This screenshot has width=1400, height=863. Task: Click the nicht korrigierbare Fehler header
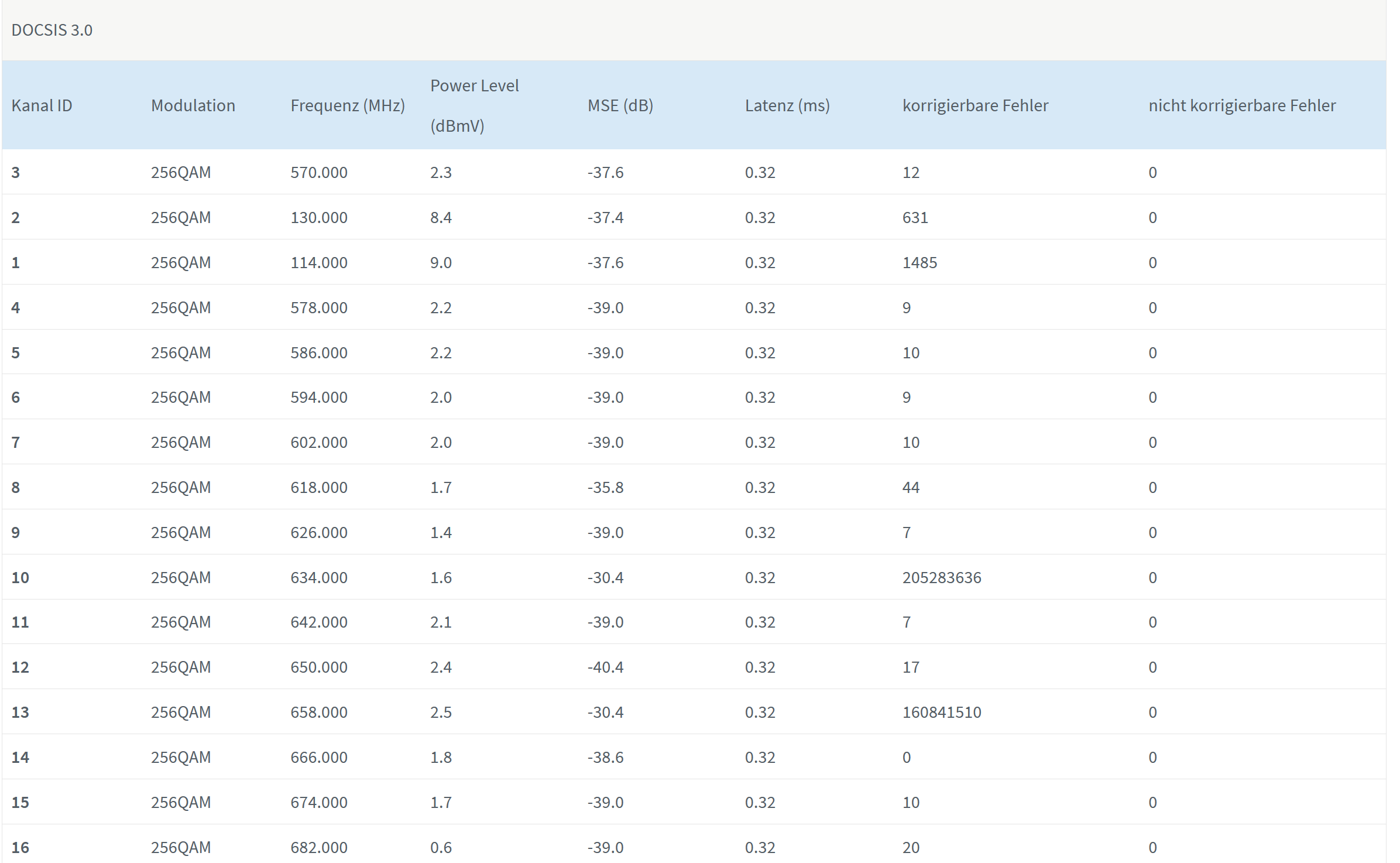(1241, 106)
